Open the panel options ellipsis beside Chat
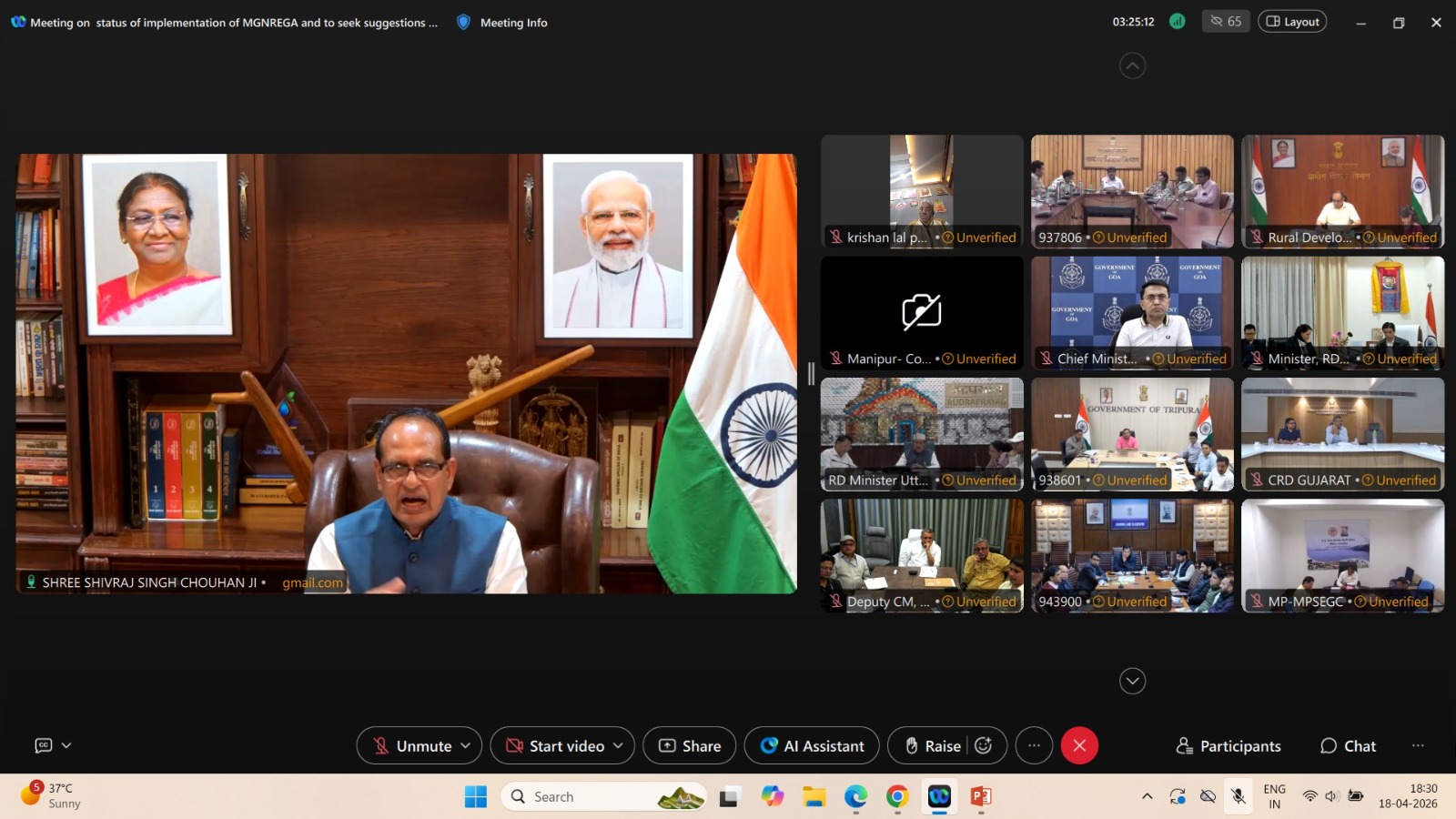The height and width of the screenshot is (819, 1456). pyautogui.click(x=1418, y=745)
